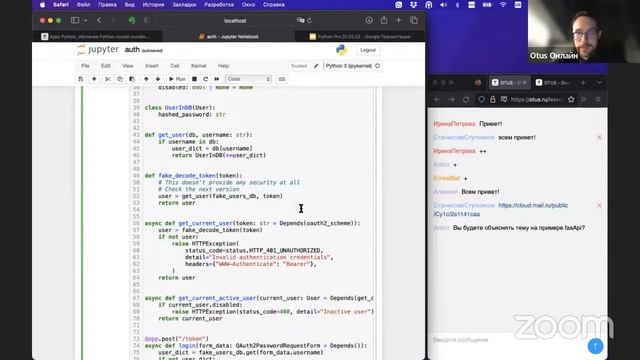
Task: Click the Python 3 (ipykernel) kernel name
Action: (x=349, y=66)
